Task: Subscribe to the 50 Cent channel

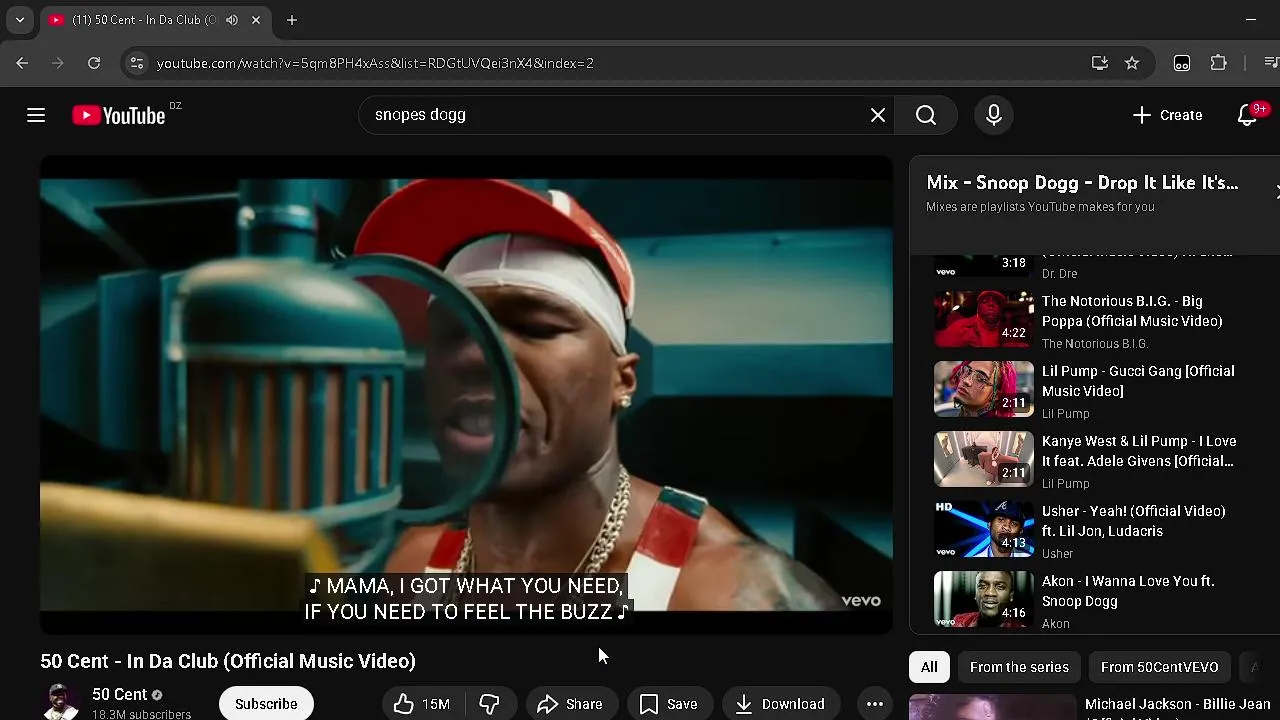Action: coord(266,704)
